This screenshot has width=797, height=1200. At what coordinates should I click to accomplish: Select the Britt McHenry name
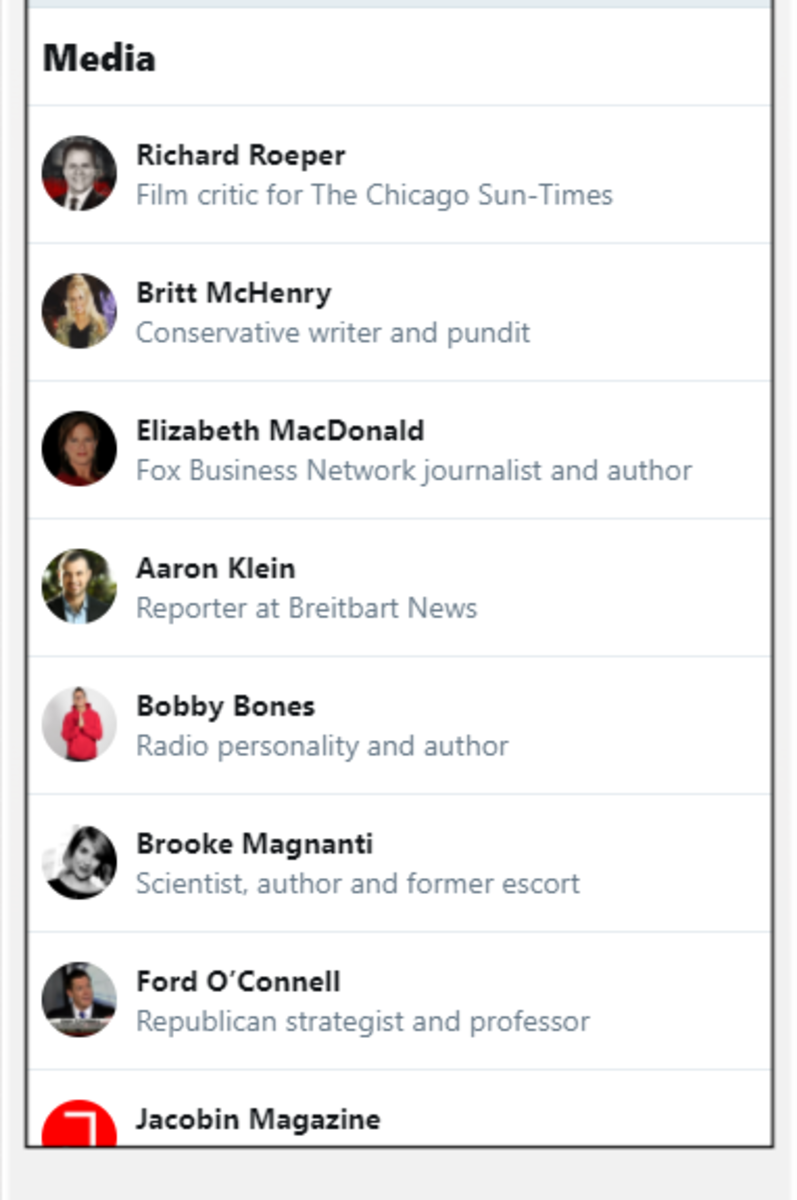point(234,294)
